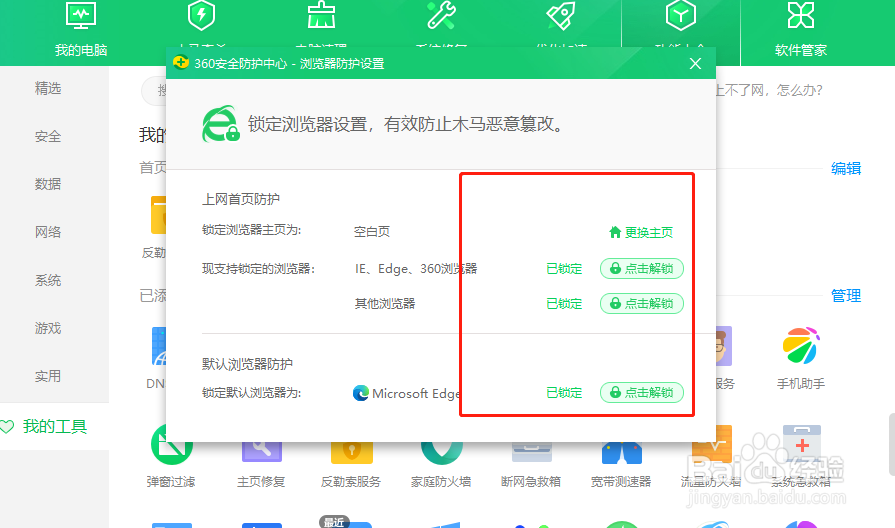Open 软件管家 in the top bar

(800, 30)
